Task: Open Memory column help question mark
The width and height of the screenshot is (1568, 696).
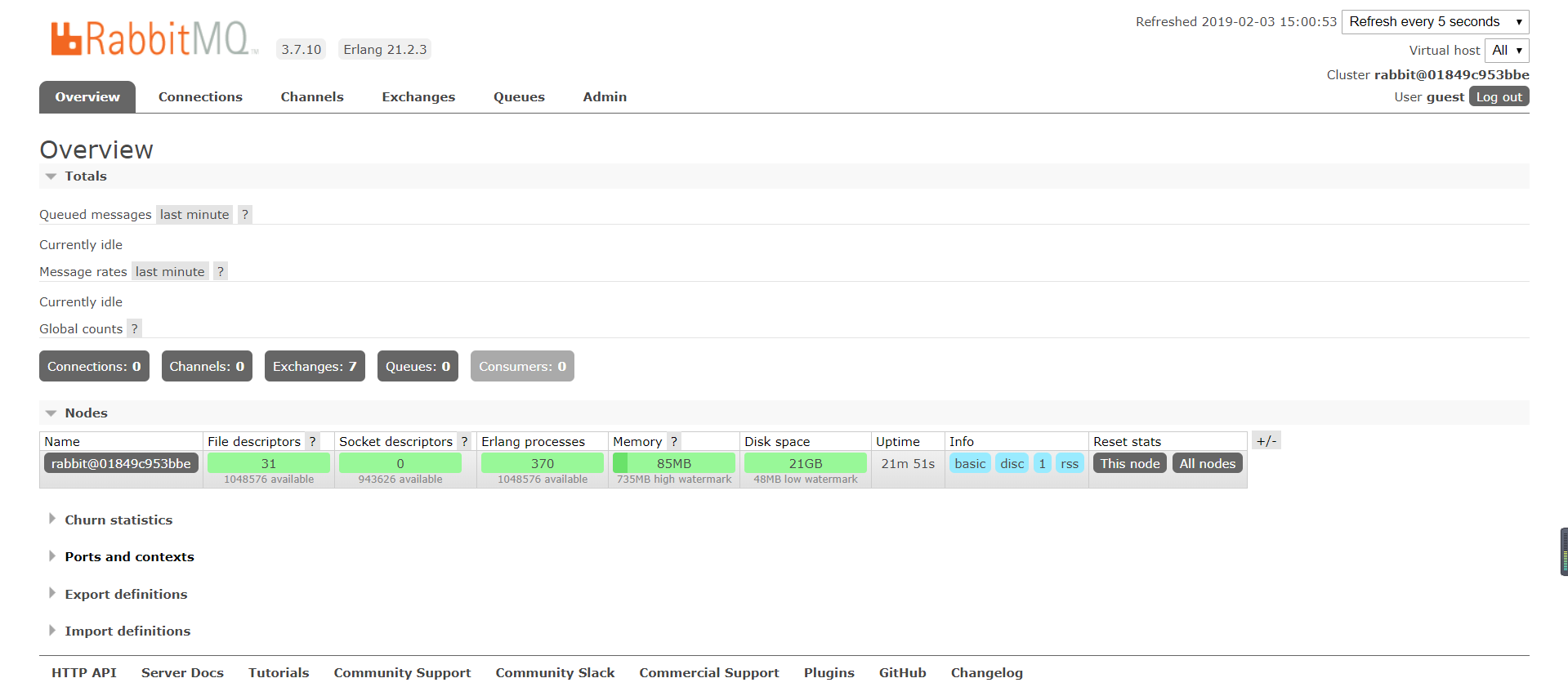Action: pyautogui.click(x=673, y=442)
